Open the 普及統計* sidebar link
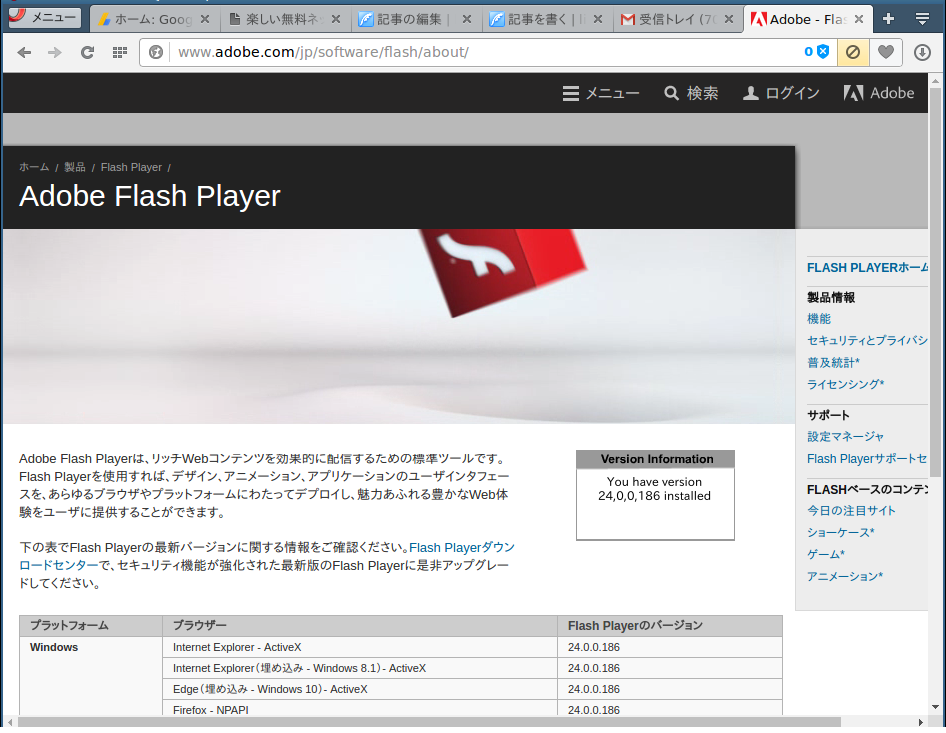This screenshot has height=733, width=946. pyautogui.click(x=833, y=362)
